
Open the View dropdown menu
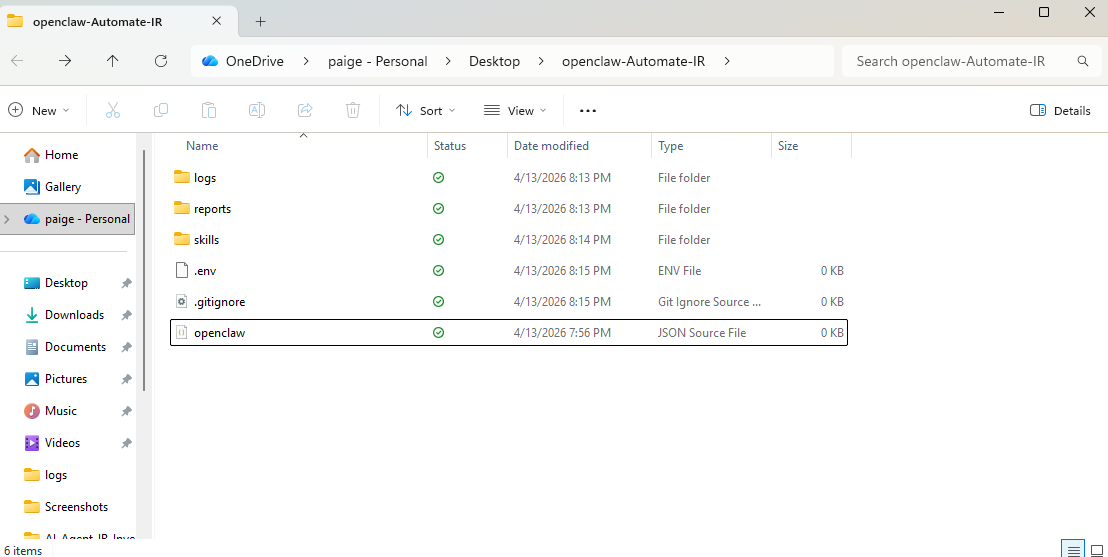(x=515, y=110)
